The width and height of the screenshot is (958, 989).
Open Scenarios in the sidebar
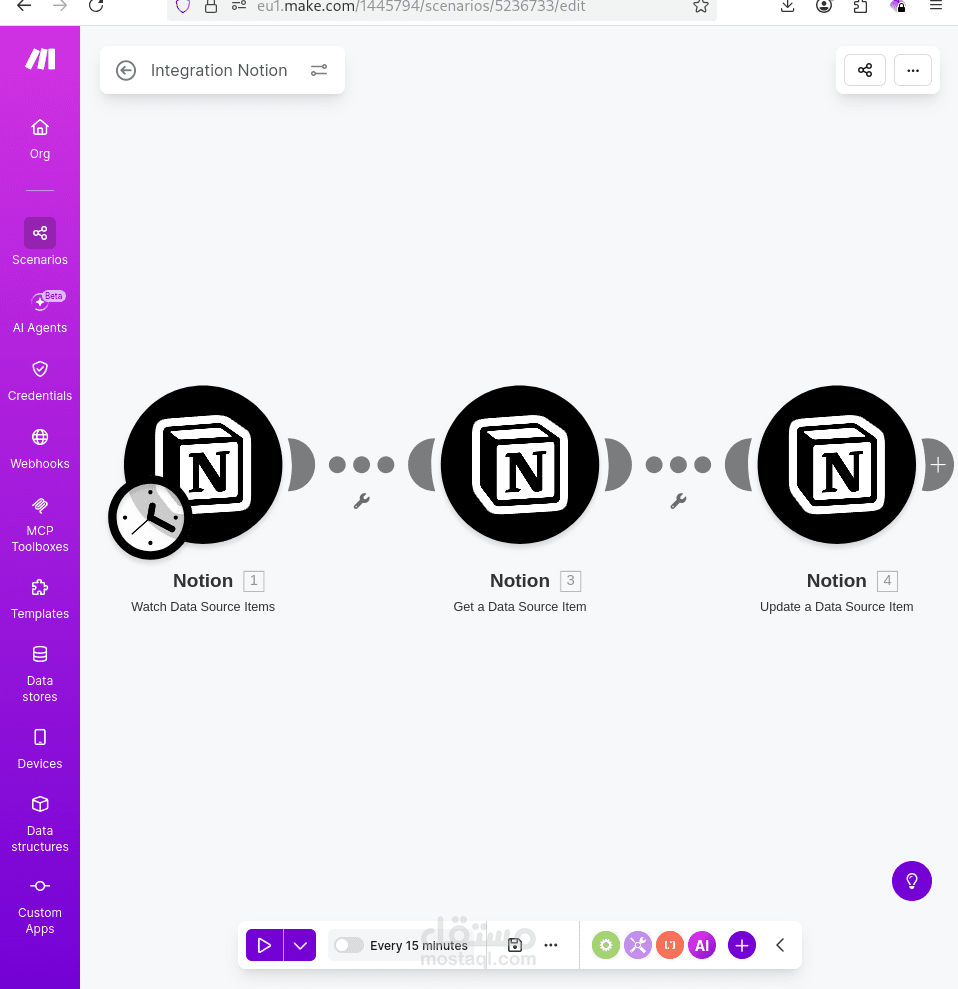click(40, 242)
